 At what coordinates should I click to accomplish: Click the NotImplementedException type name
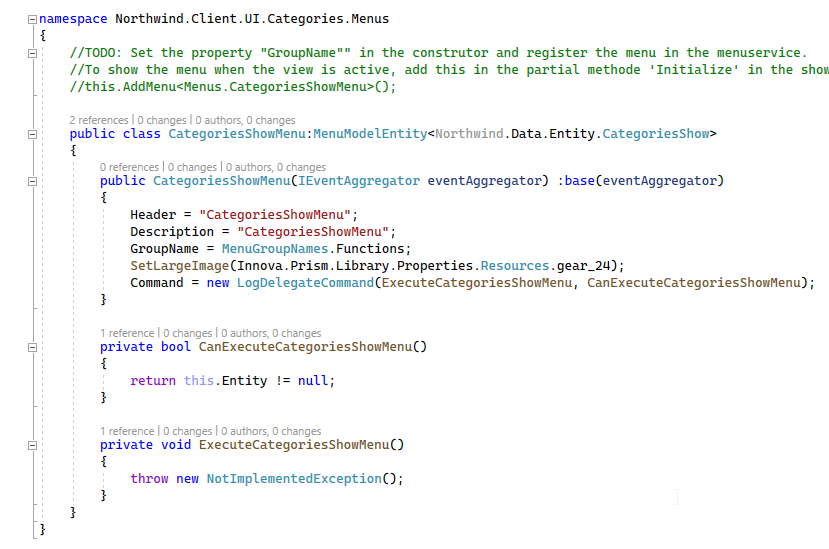pos(294,479)
